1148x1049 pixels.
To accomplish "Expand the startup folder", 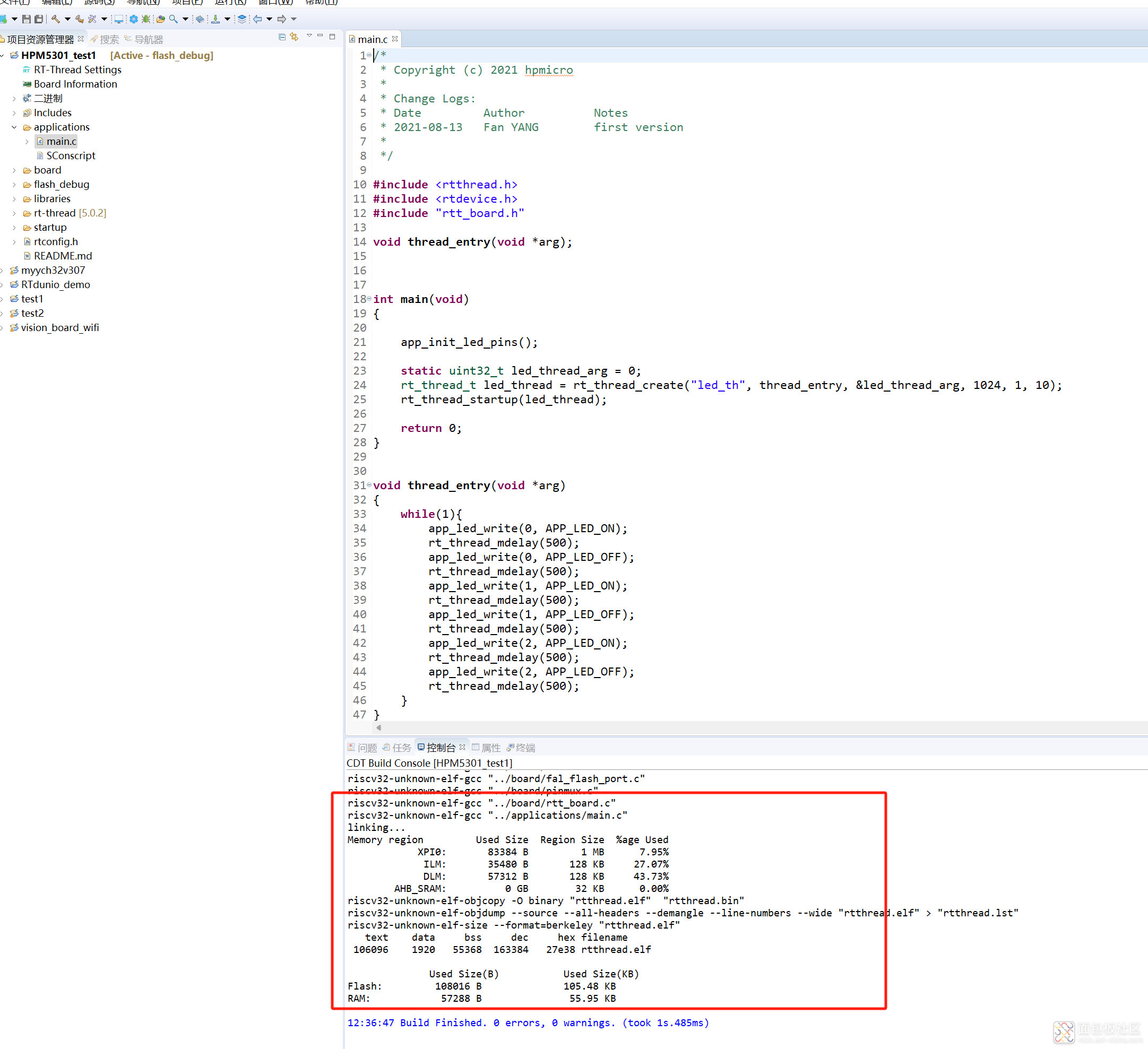I will 14,228.
